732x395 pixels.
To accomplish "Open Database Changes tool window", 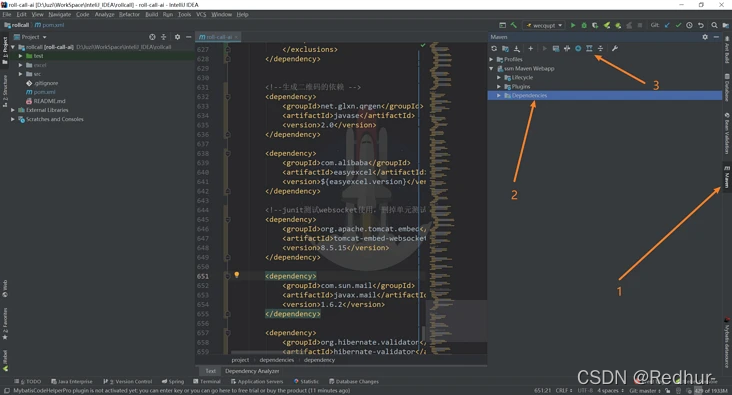I will tap(354, 381).
